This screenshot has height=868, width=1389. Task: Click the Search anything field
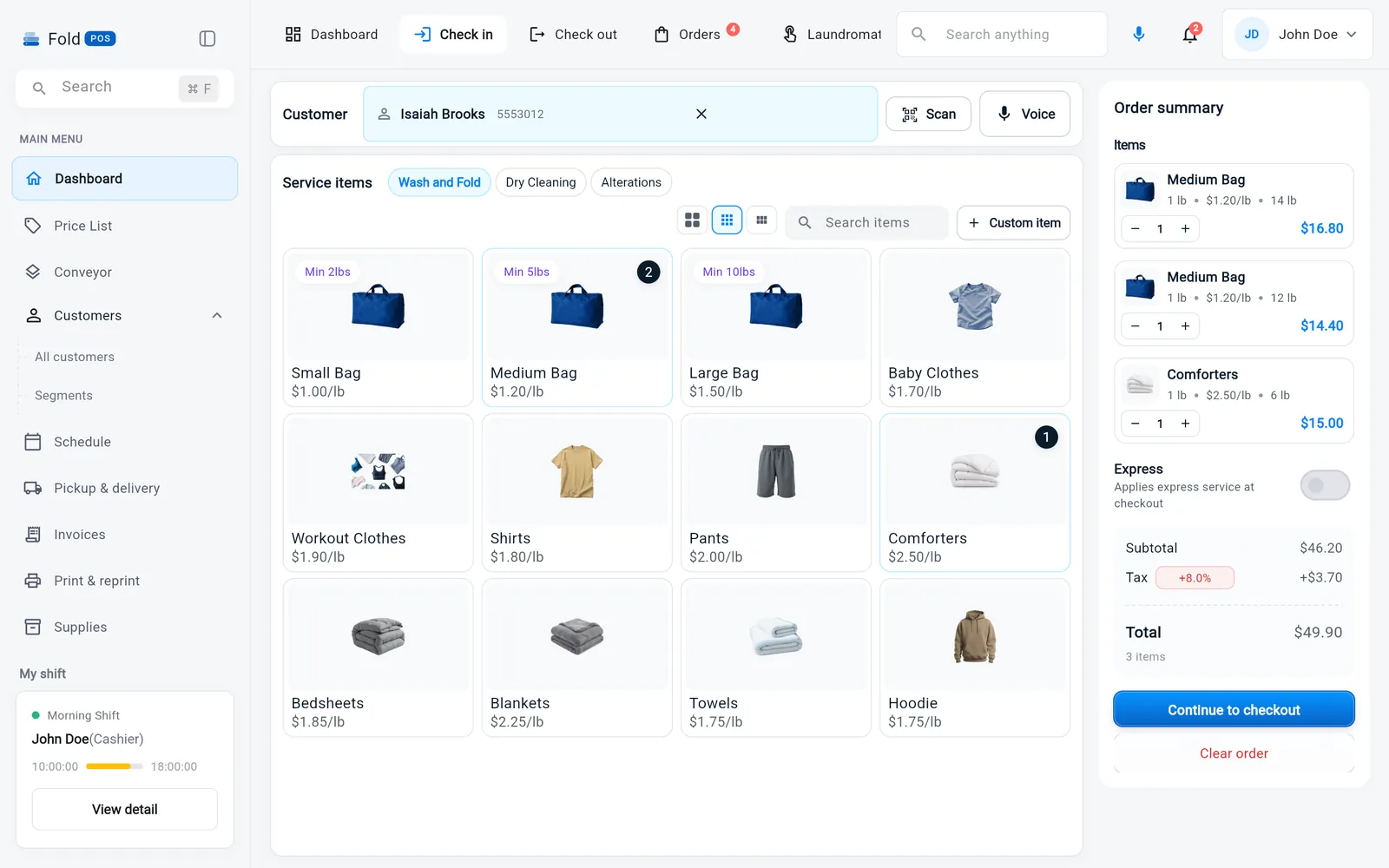tap(1002, 35)
